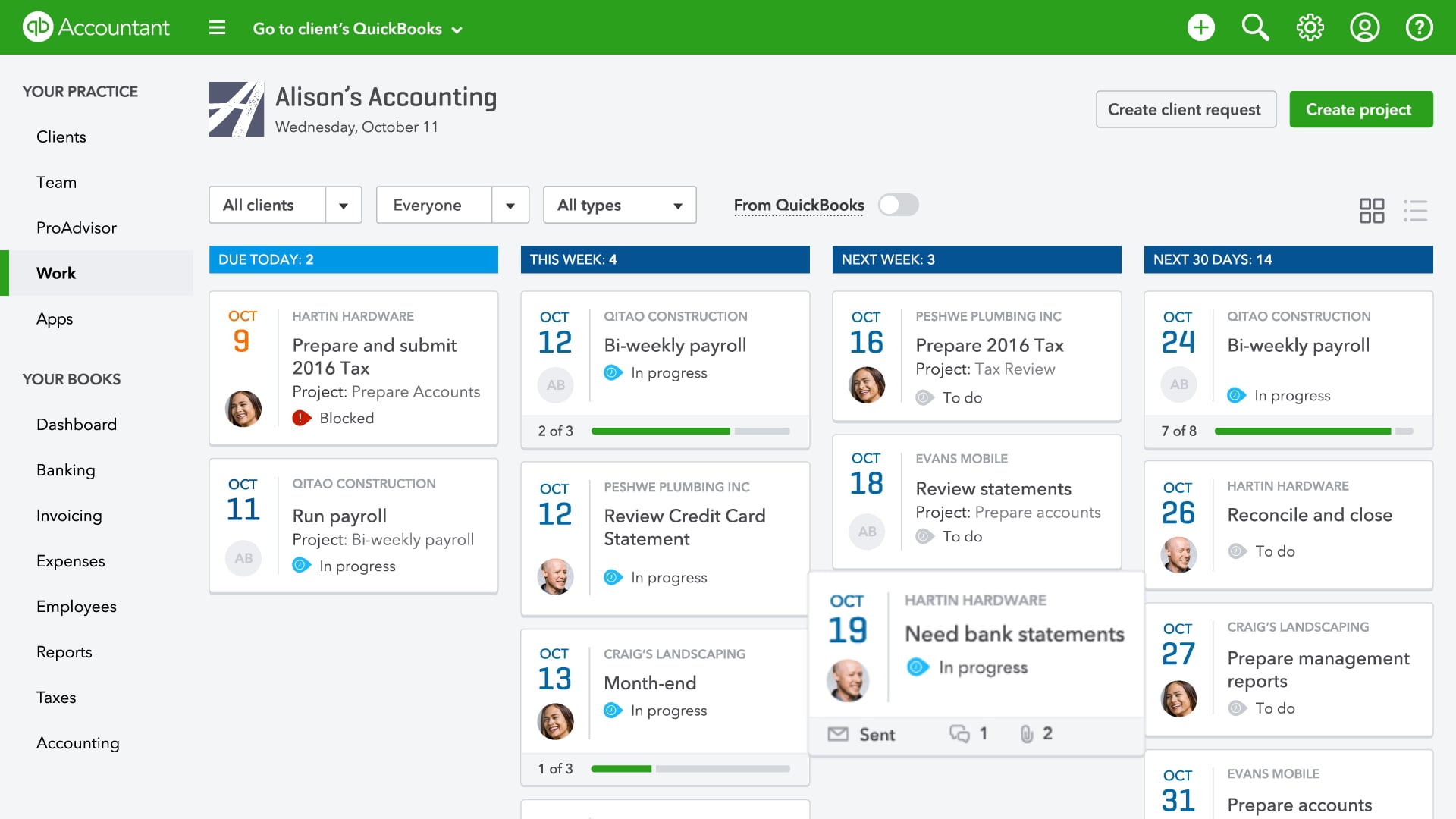Click To do icon on Review statements

tap(924, 536)
